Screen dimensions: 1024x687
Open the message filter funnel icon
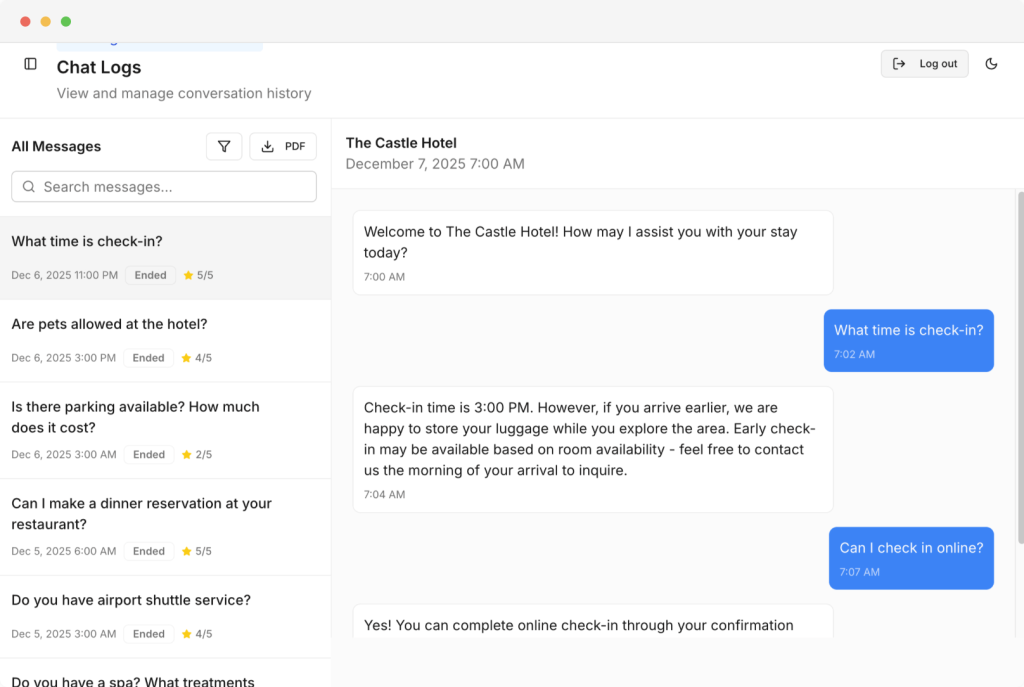224,147
